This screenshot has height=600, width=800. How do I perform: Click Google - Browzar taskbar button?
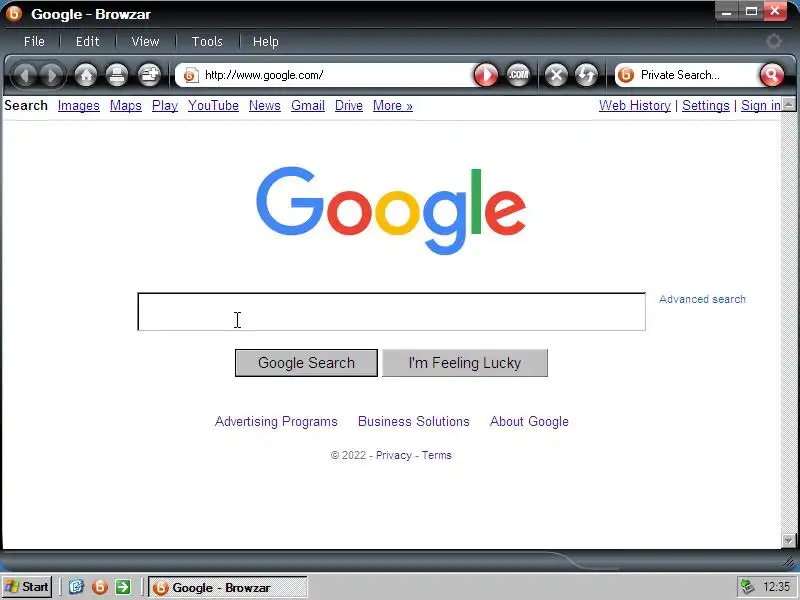pos(228,587)
